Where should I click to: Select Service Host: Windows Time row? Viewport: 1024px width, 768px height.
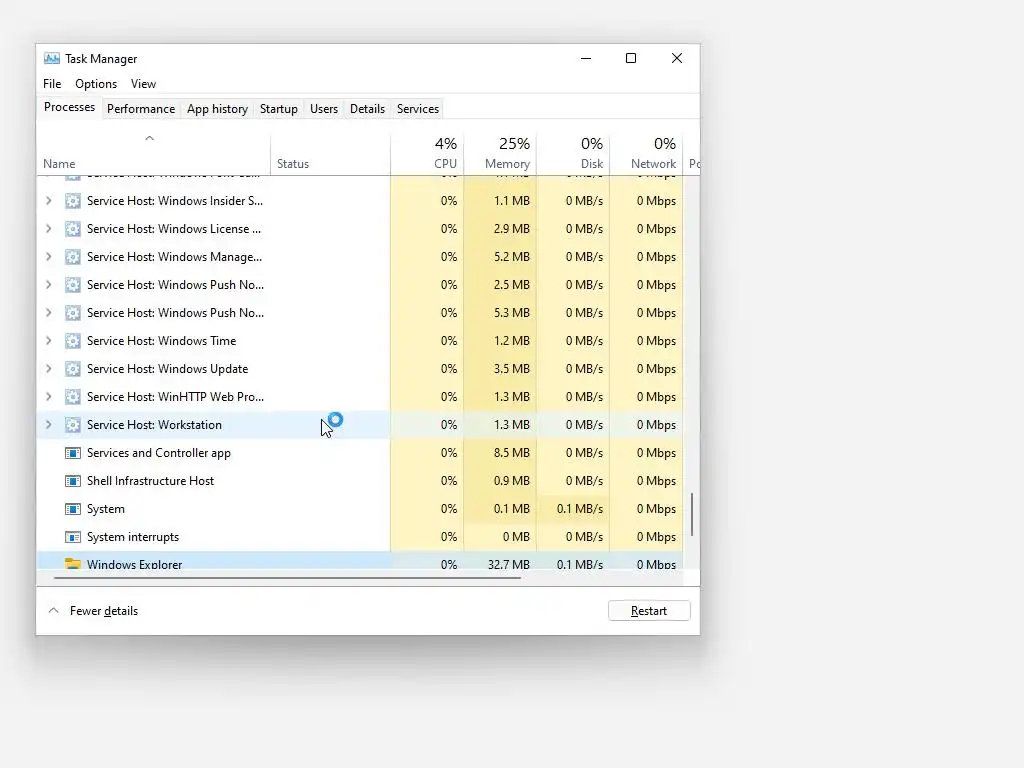point(360,341)
